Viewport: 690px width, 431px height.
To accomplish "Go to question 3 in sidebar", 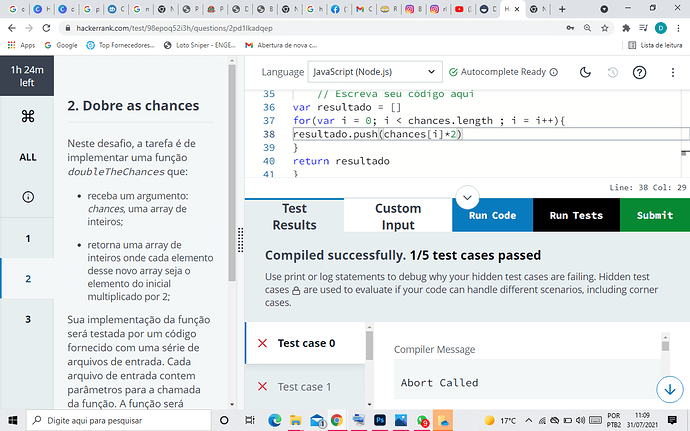I will point(28,319).
